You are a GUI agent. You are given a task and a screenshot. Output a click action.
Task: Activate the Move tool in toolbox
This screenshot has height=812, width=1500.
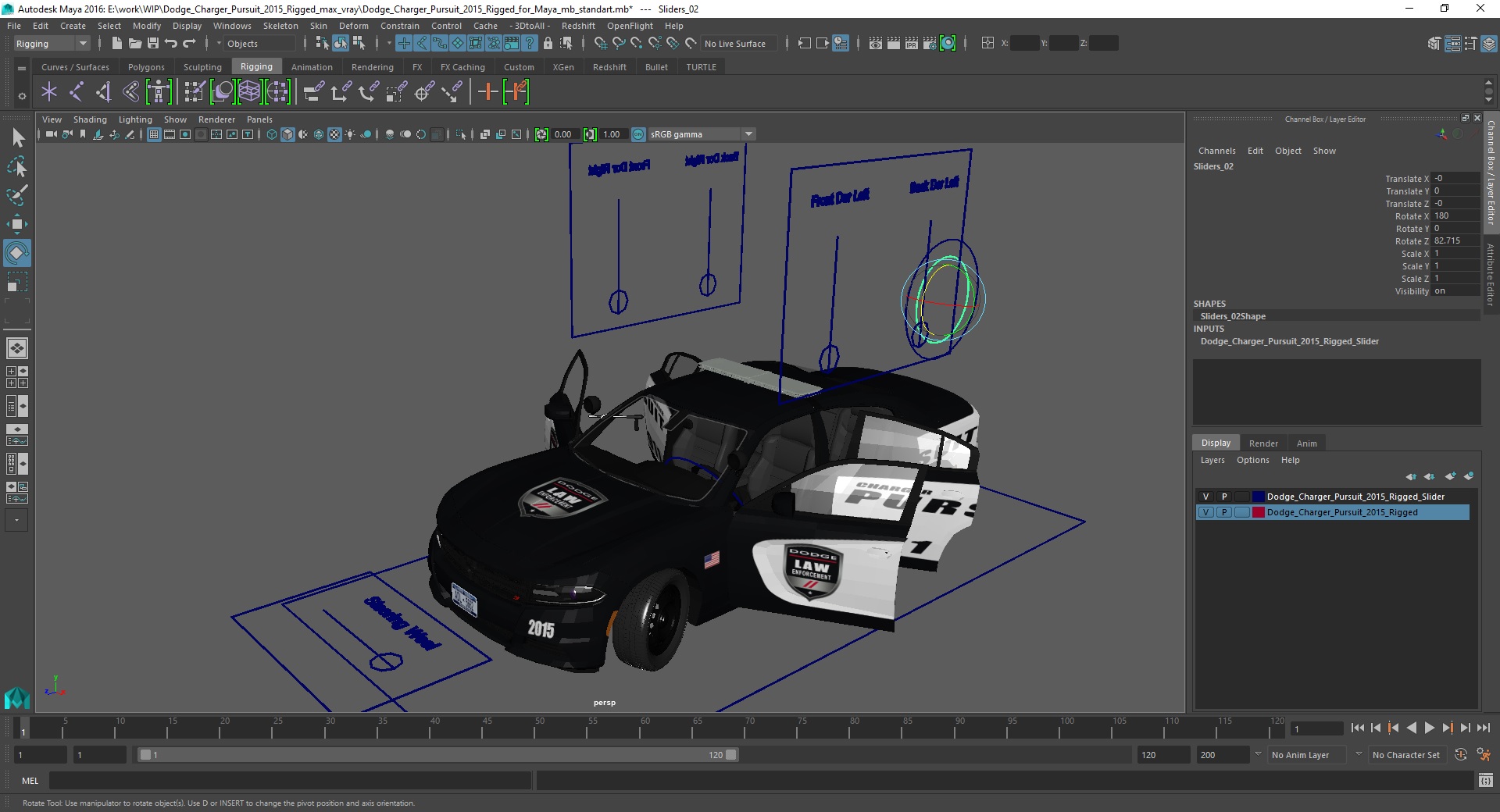click(x=17, y=224)
